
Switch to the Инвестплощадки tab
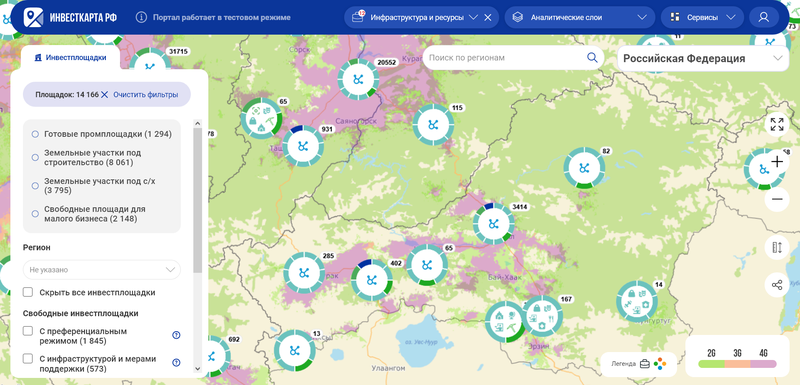click(70, 58)
